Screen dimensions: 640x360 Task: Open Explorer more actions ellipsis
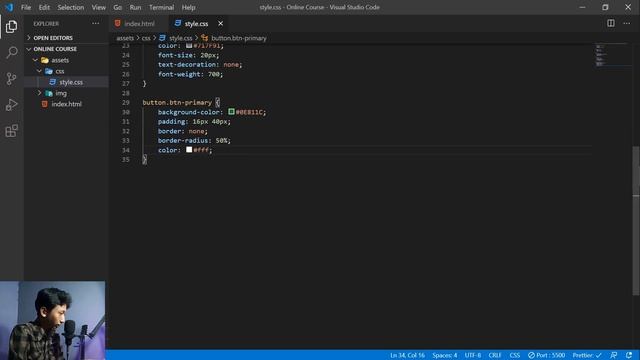pos(96,24)
